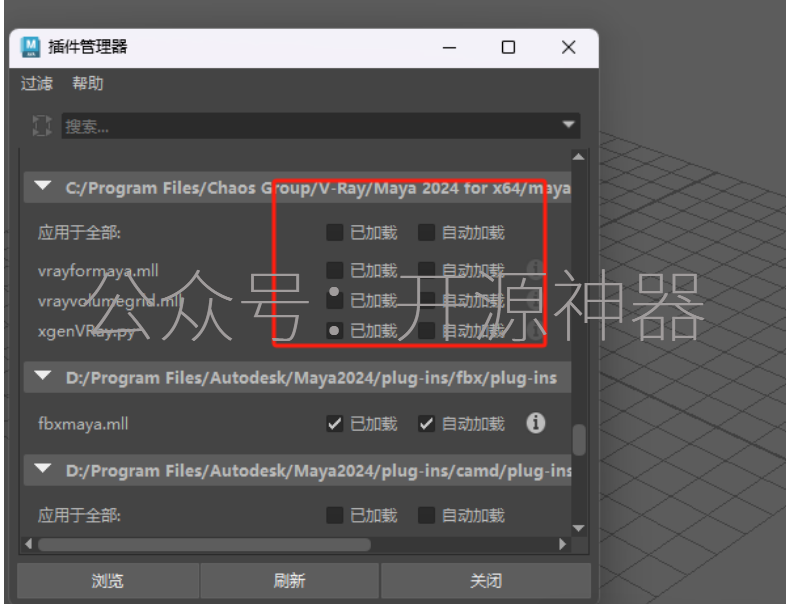Close the 插件管理器 window

coord(568,48)
